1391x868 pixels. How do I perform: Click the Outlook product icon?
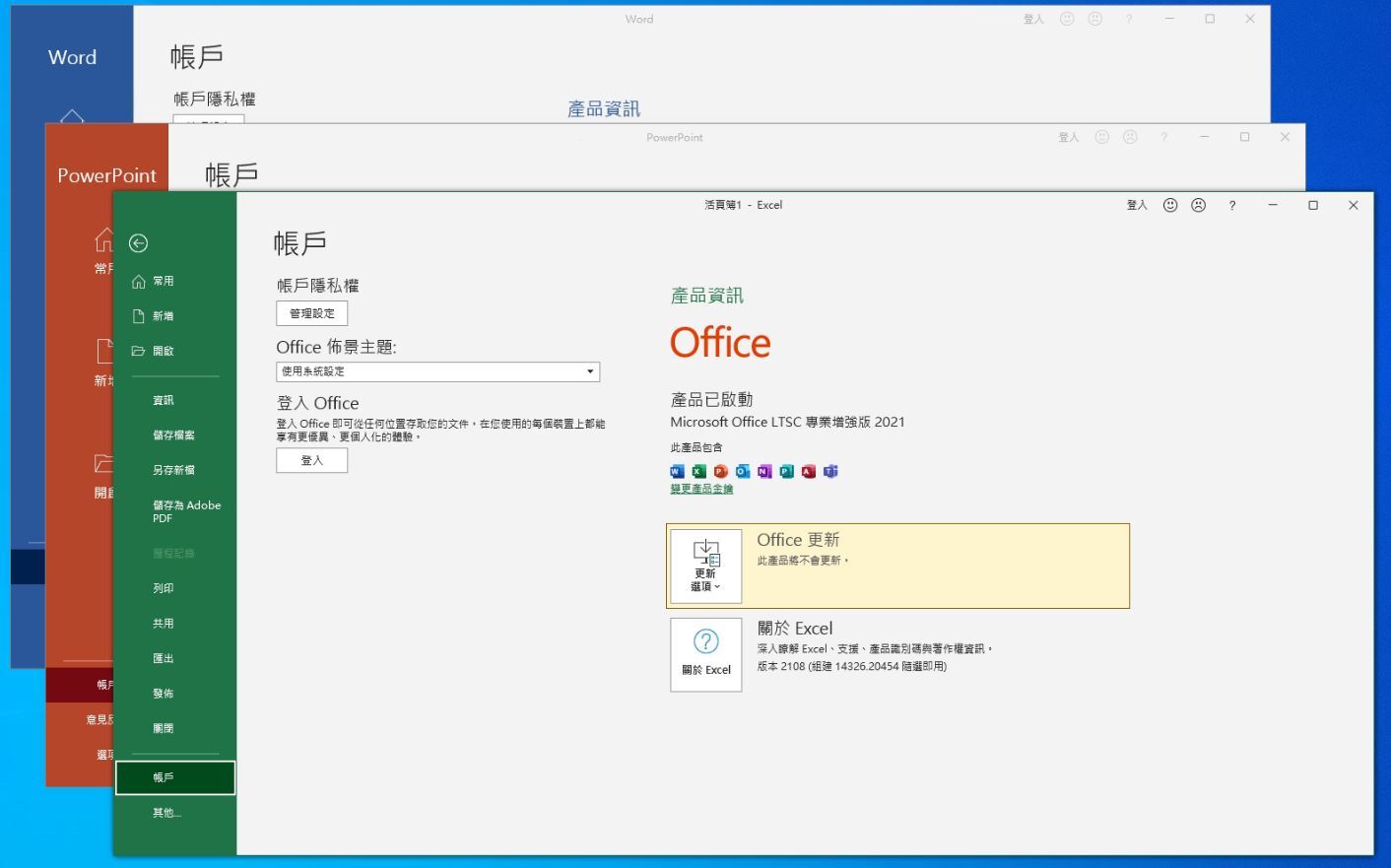(743, 471)
